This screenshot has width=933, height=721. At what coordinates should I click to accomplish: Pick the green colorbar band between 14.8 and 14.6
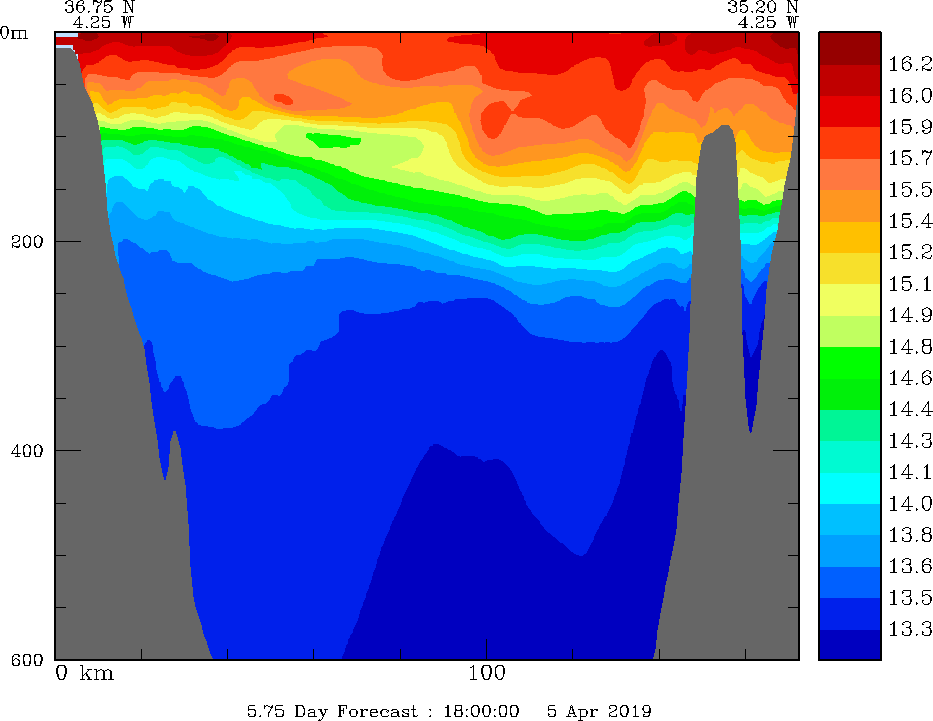(x=850, y=362)
